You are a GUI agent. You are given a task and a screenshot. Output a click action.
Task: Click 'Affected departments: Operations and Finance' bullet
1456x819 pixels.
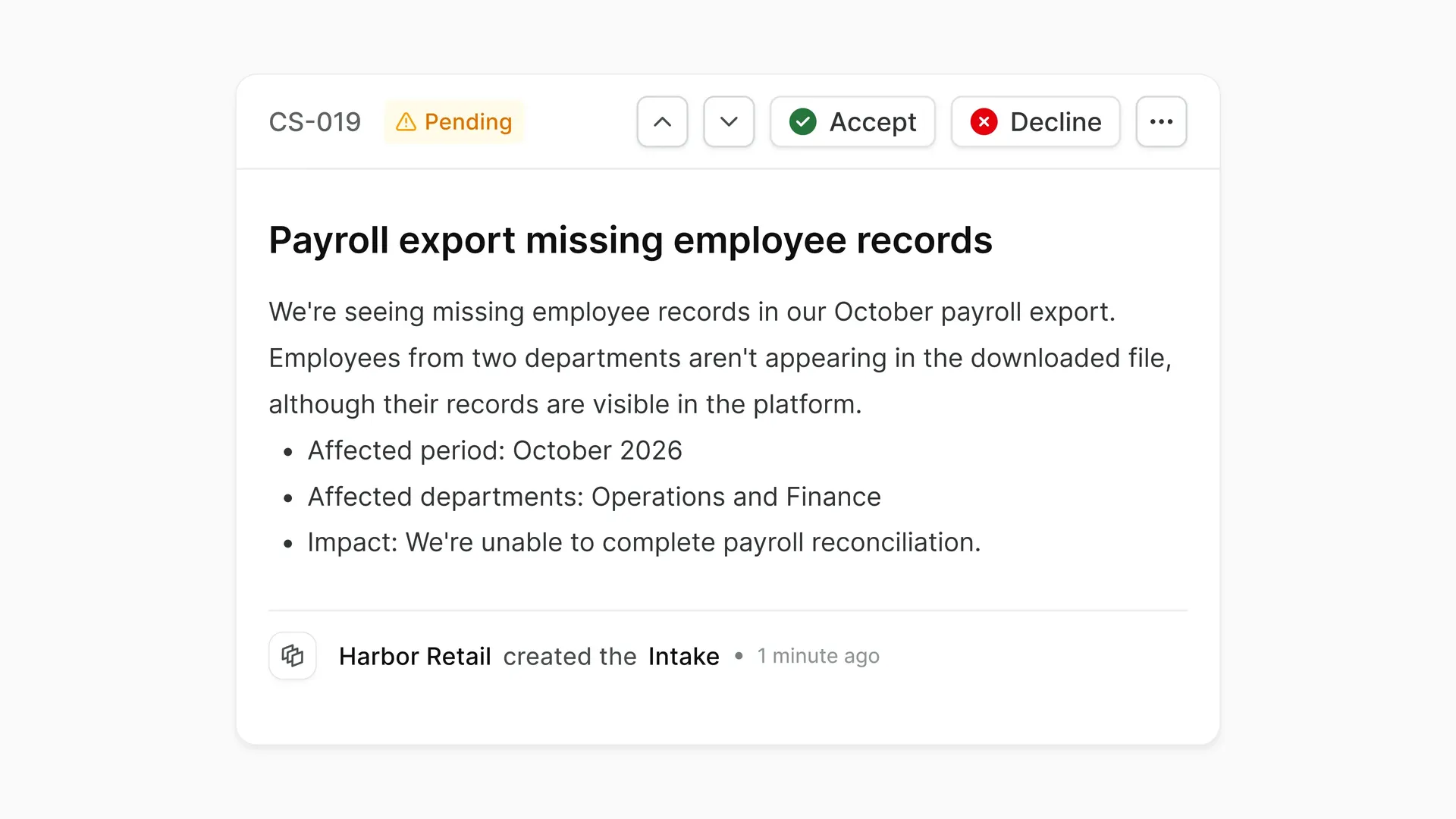click(594, 497)
